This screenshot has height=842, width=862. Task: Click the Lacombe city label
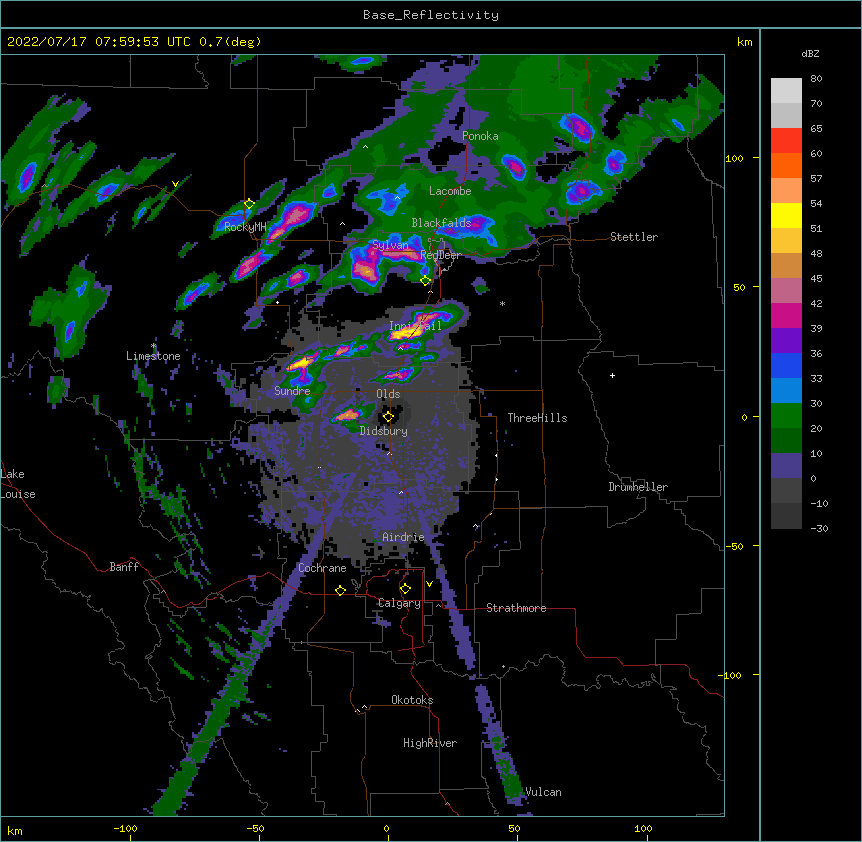(x=450, y=191)
